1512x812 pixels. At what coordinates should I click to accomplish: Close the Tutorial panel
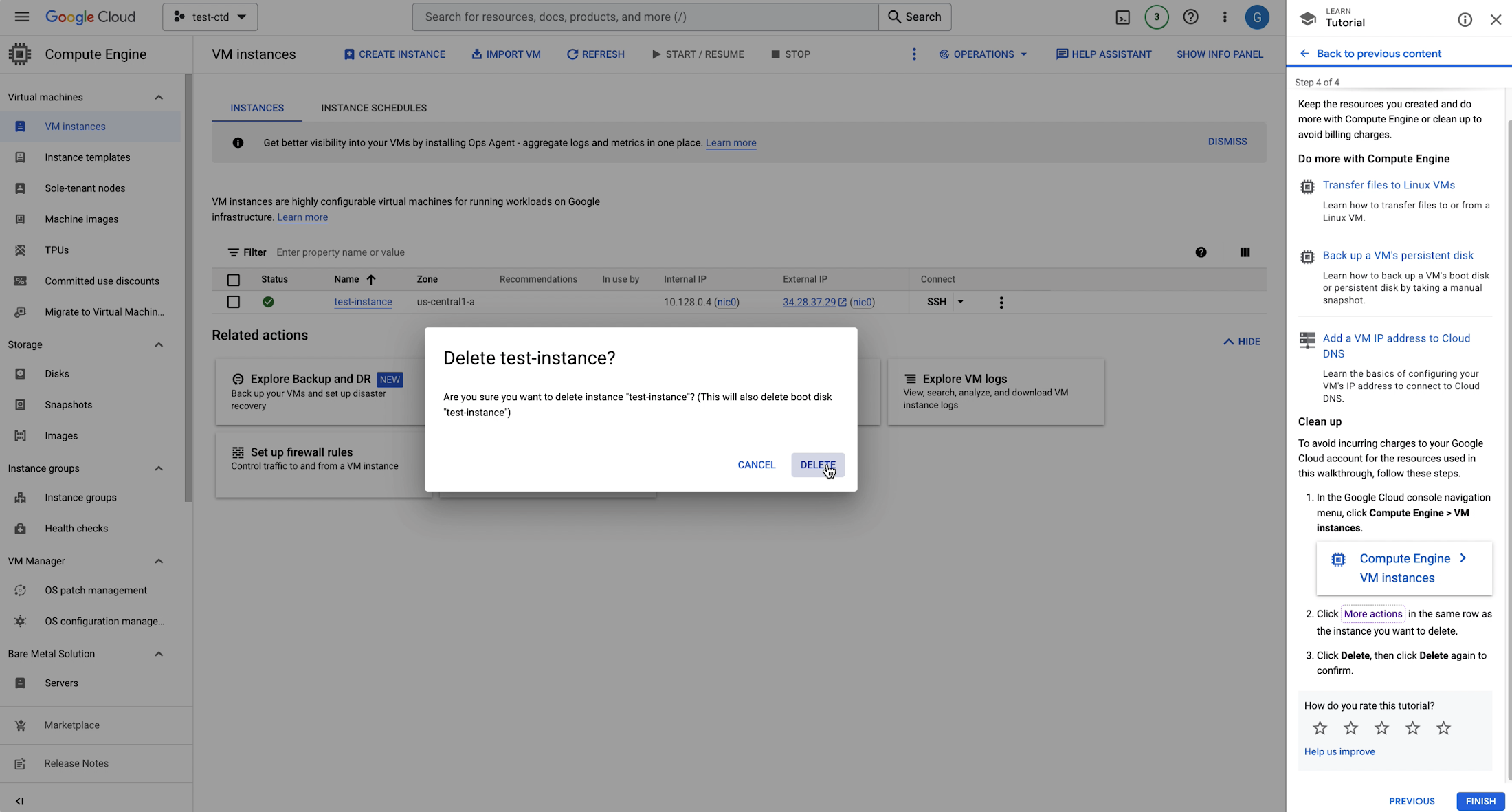point(1496,19)
